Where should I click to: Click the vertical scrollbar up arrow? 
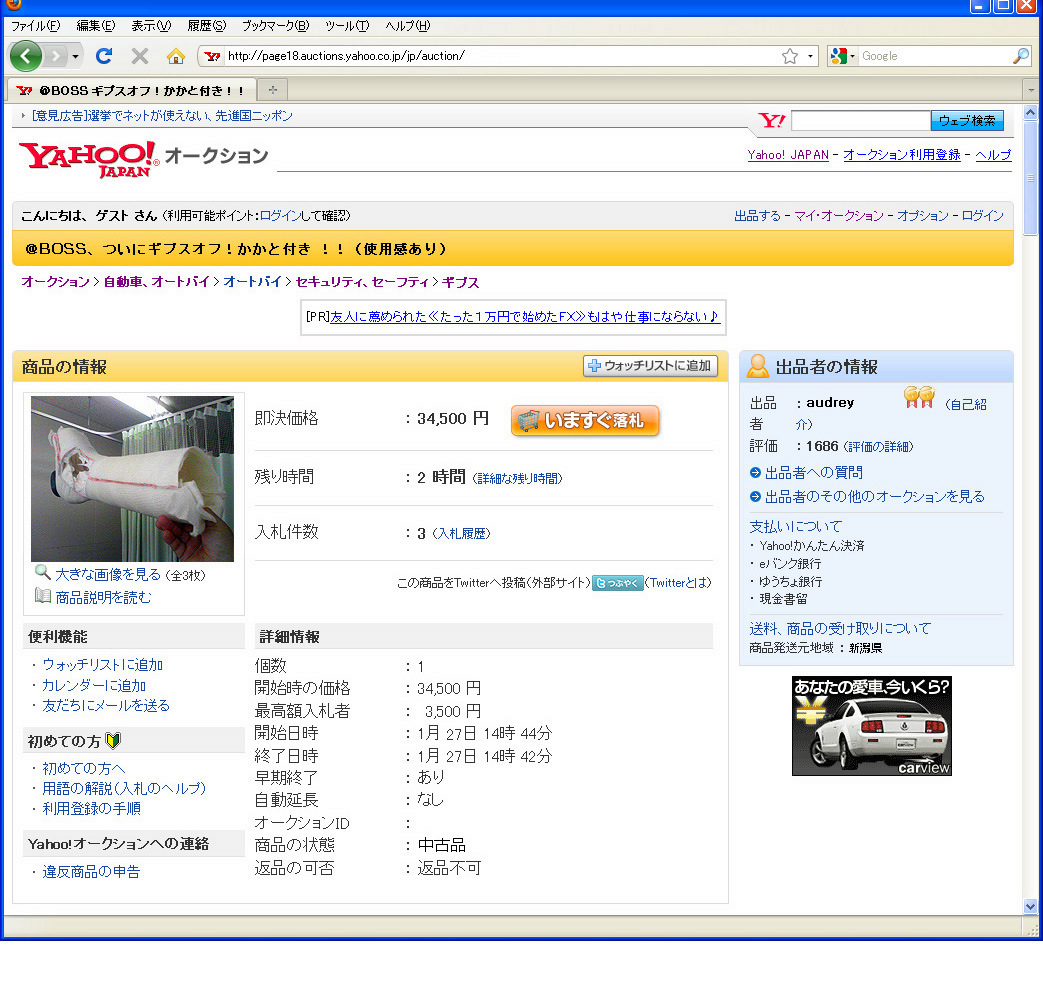click(x=1030, y=112)
